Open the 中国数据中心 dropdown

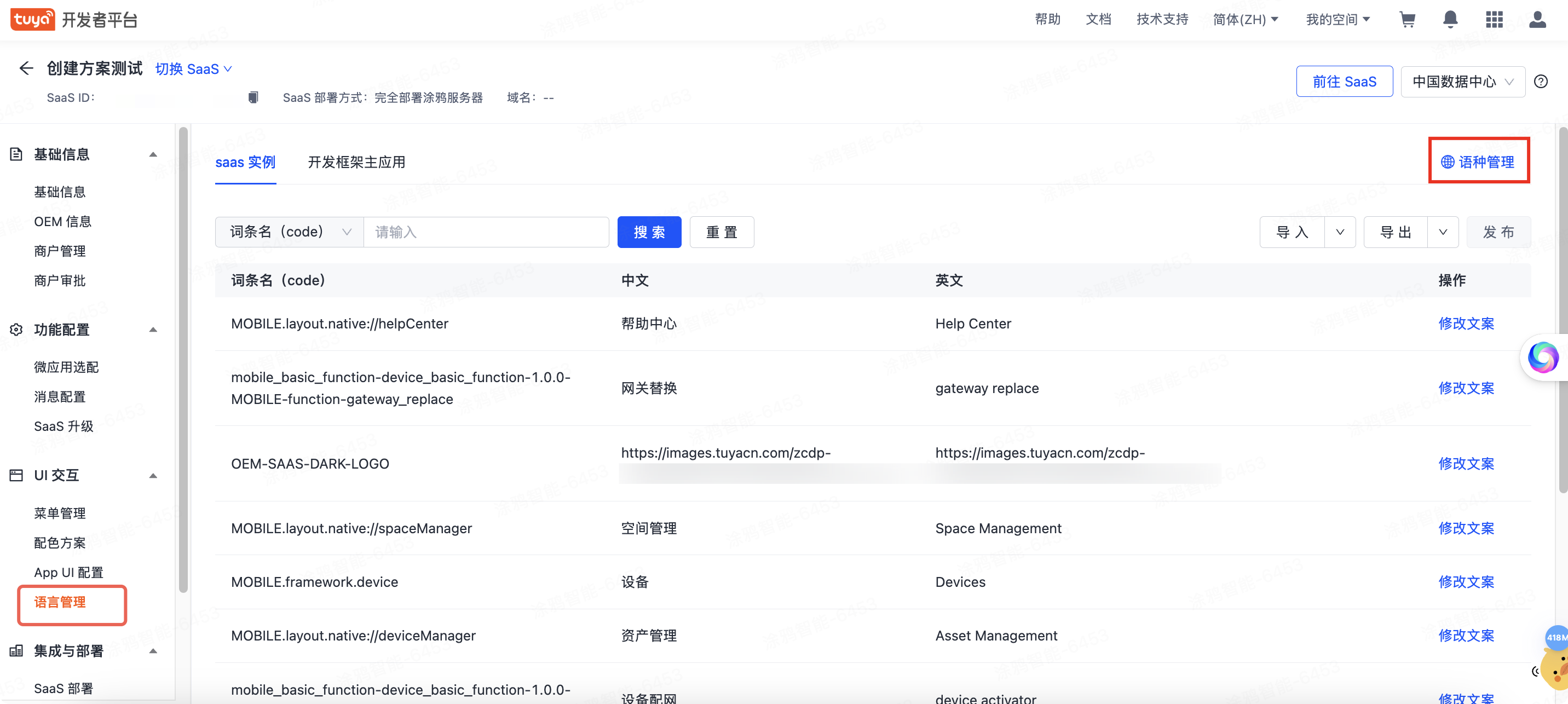point(1462,82)
